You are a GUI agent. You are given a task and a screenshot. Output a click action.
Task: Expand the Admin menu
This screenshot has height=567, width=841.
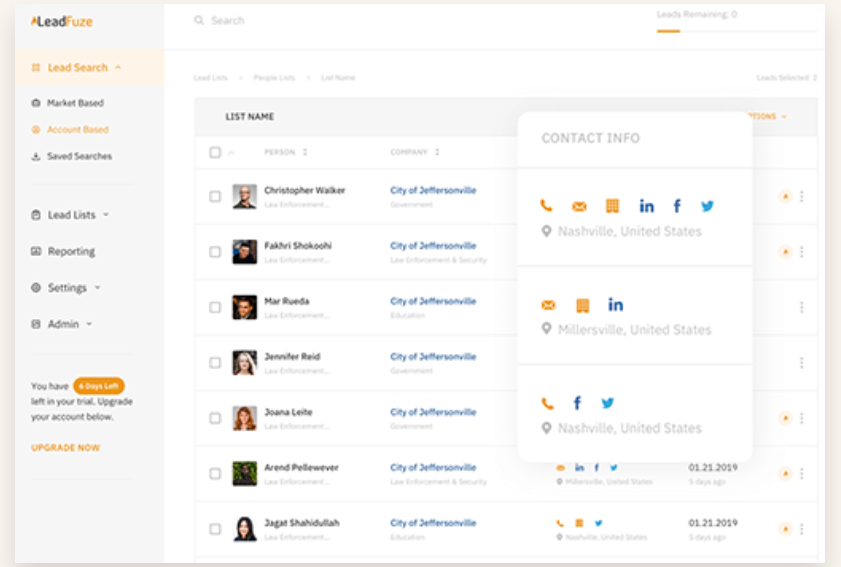(63, 324)
